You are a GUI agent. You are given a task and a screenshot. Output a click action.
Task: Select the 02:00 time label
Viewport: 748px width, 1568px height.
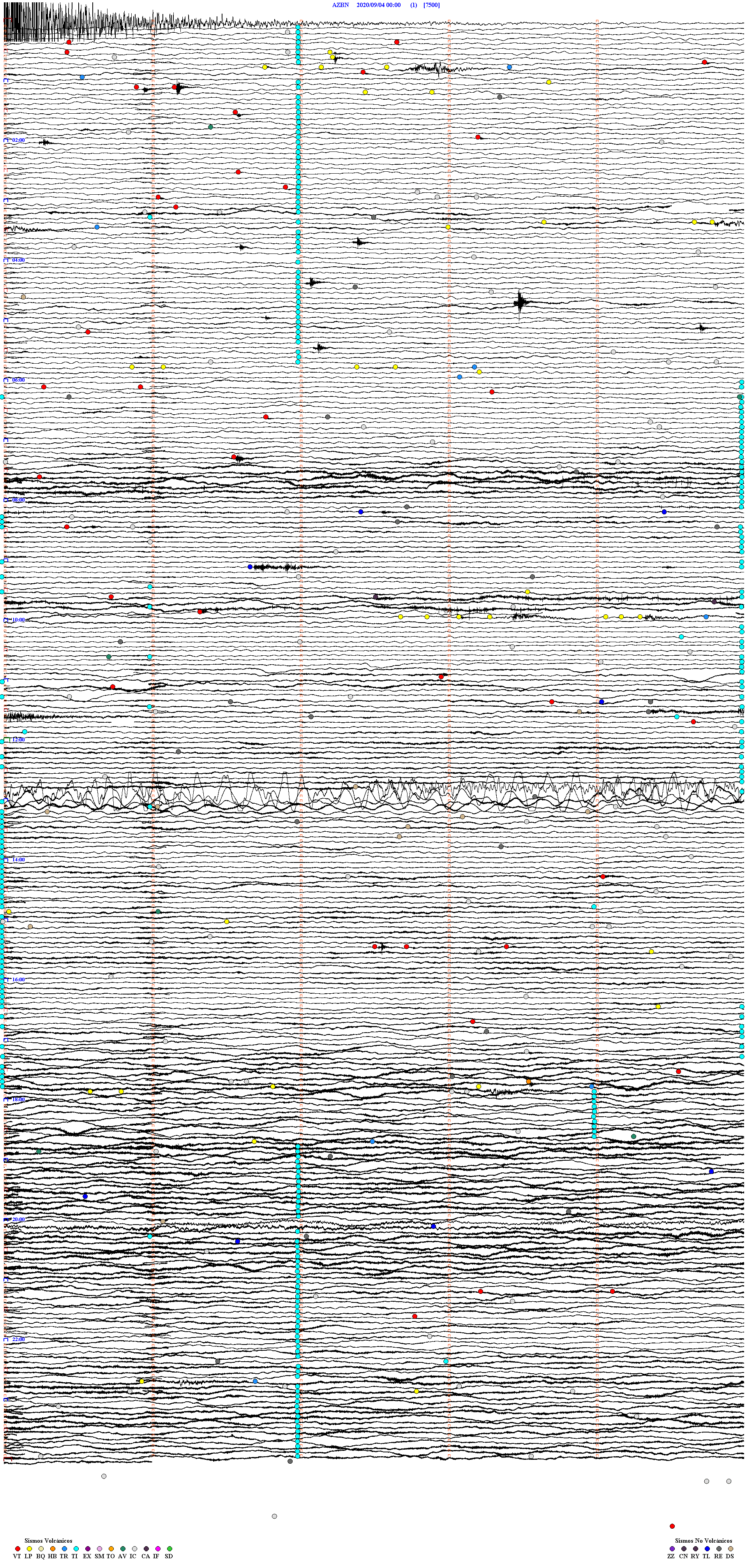[18, 140]
